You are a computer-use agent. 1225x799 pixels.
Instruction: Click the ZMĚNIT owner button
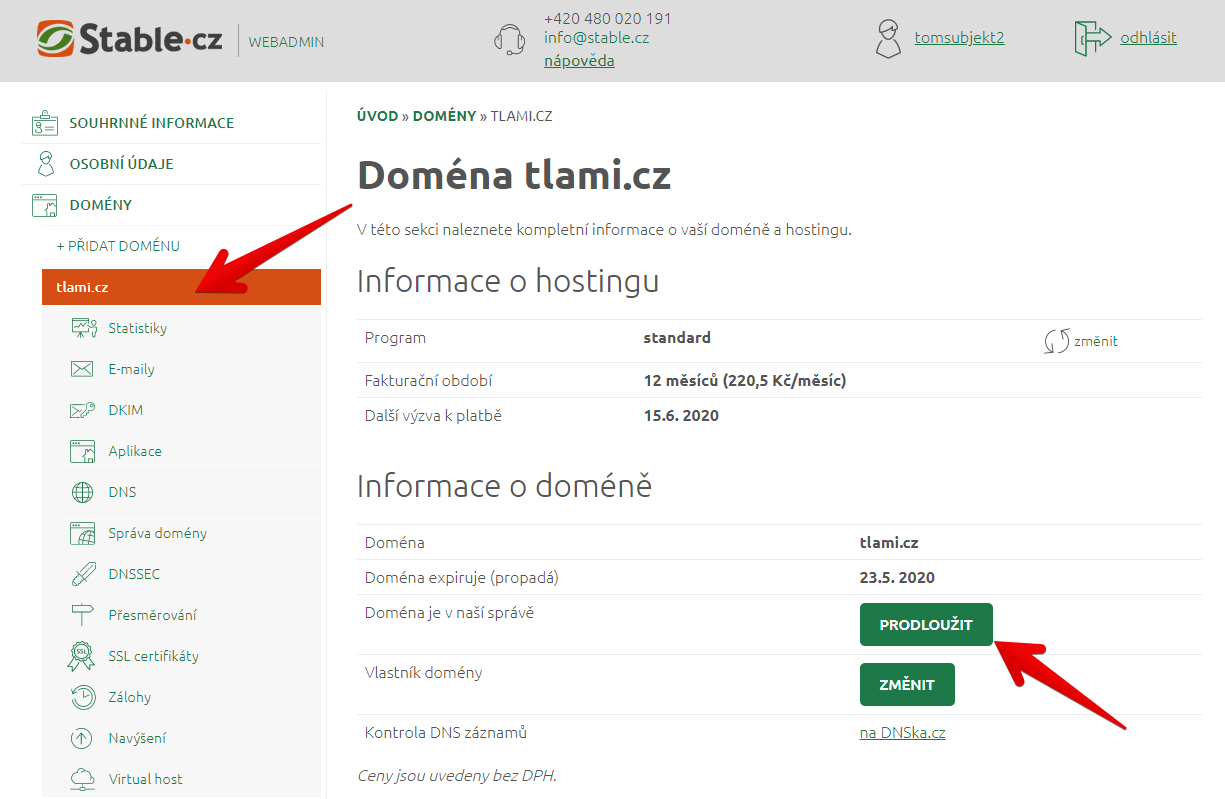[x=907, y=685]
